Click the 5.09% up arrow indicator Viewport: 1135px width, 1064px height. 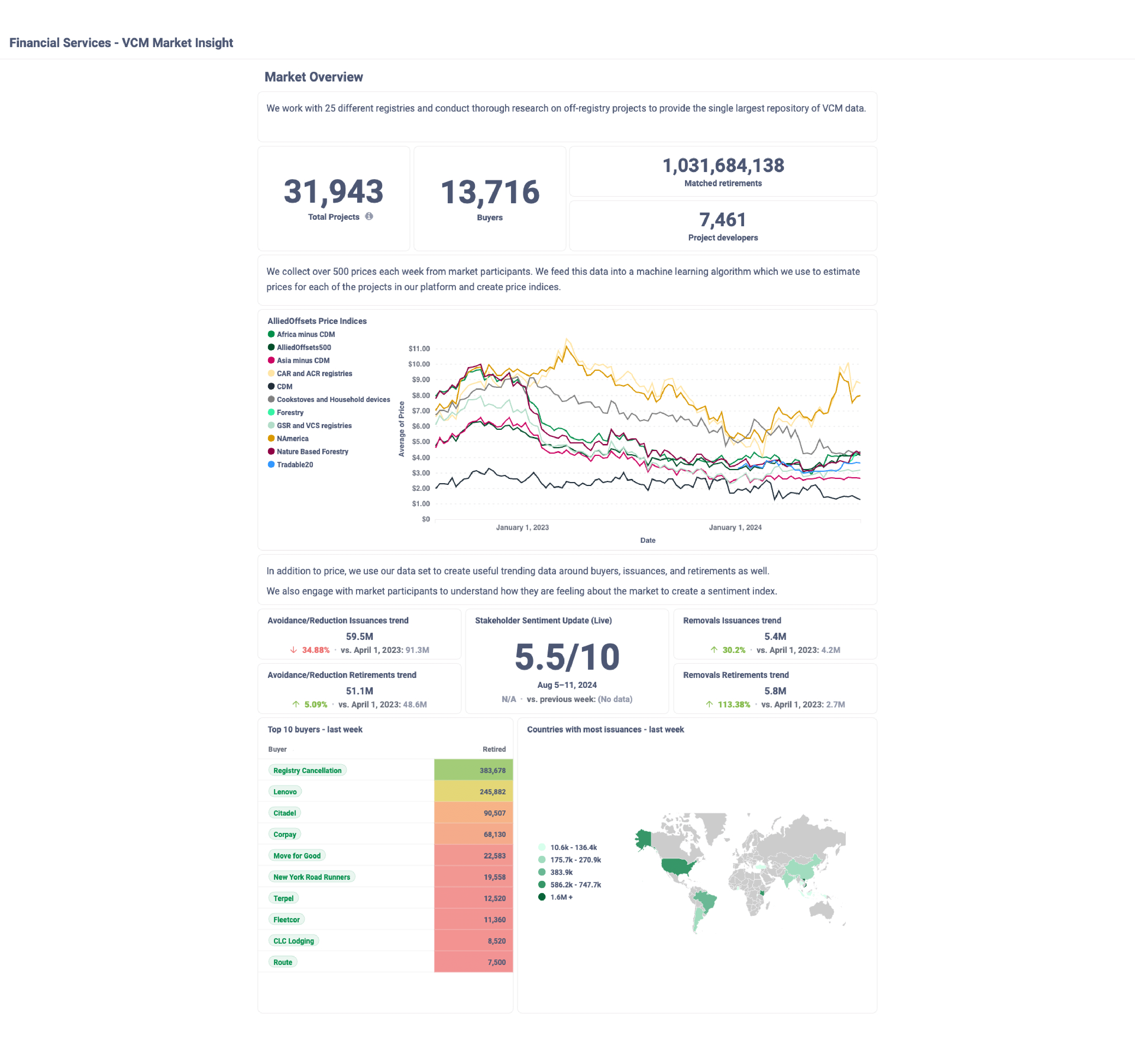click(x=296, y=704)
